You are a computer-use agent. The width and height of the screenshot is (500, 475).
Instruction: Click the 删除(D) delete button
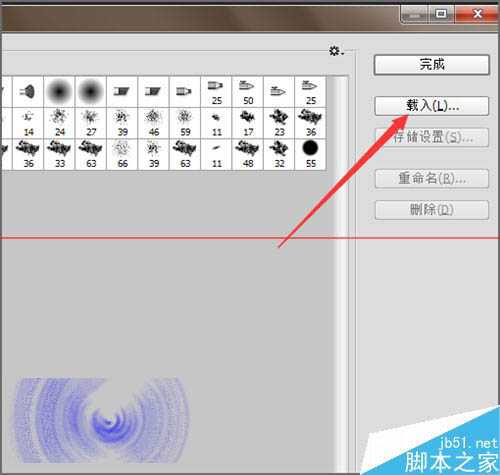[432, 210]
